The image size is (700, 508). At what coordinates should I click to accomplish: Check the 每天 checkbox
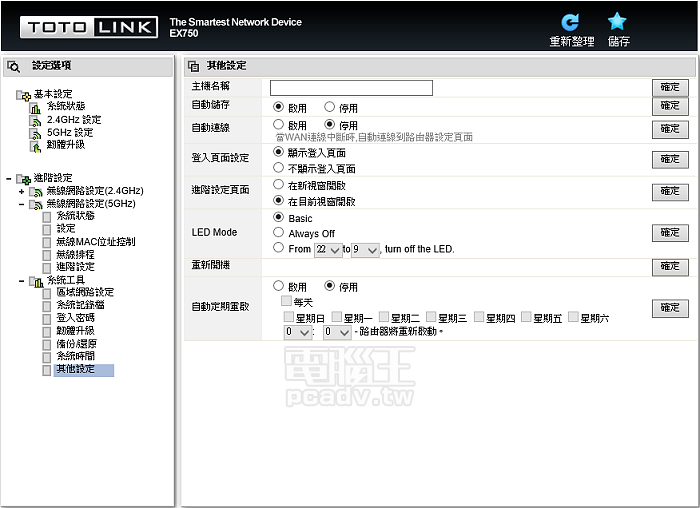[x=287, y=301]
